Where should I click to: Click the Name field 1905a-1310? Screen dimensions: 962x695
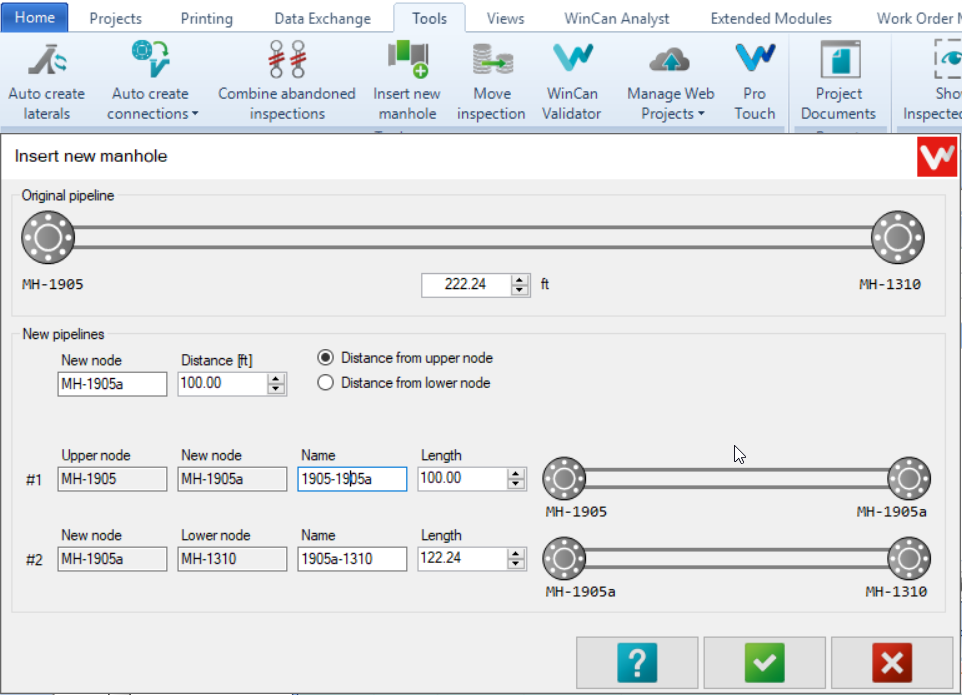point(352,559)
